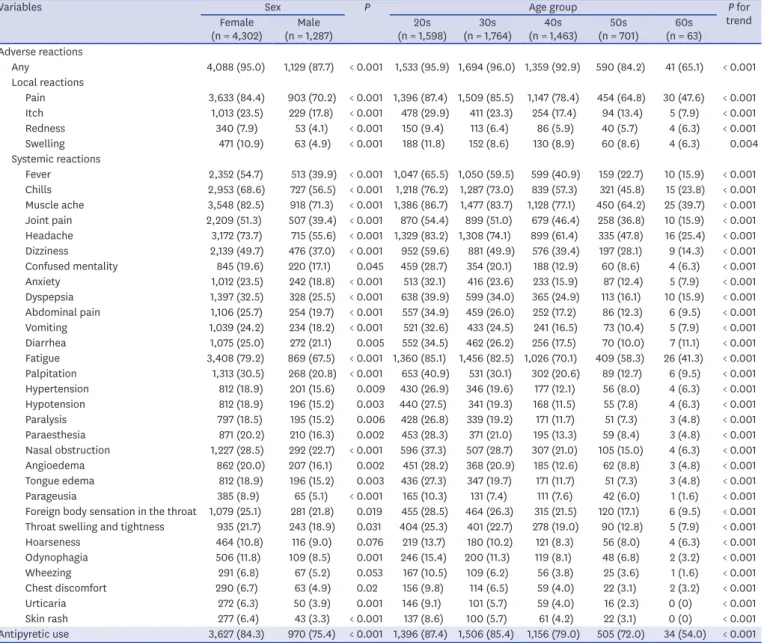This screenshot has width=770, height=643.
Task: Click the '40s (n = 1,463)' column header
Action: [553, 29]
